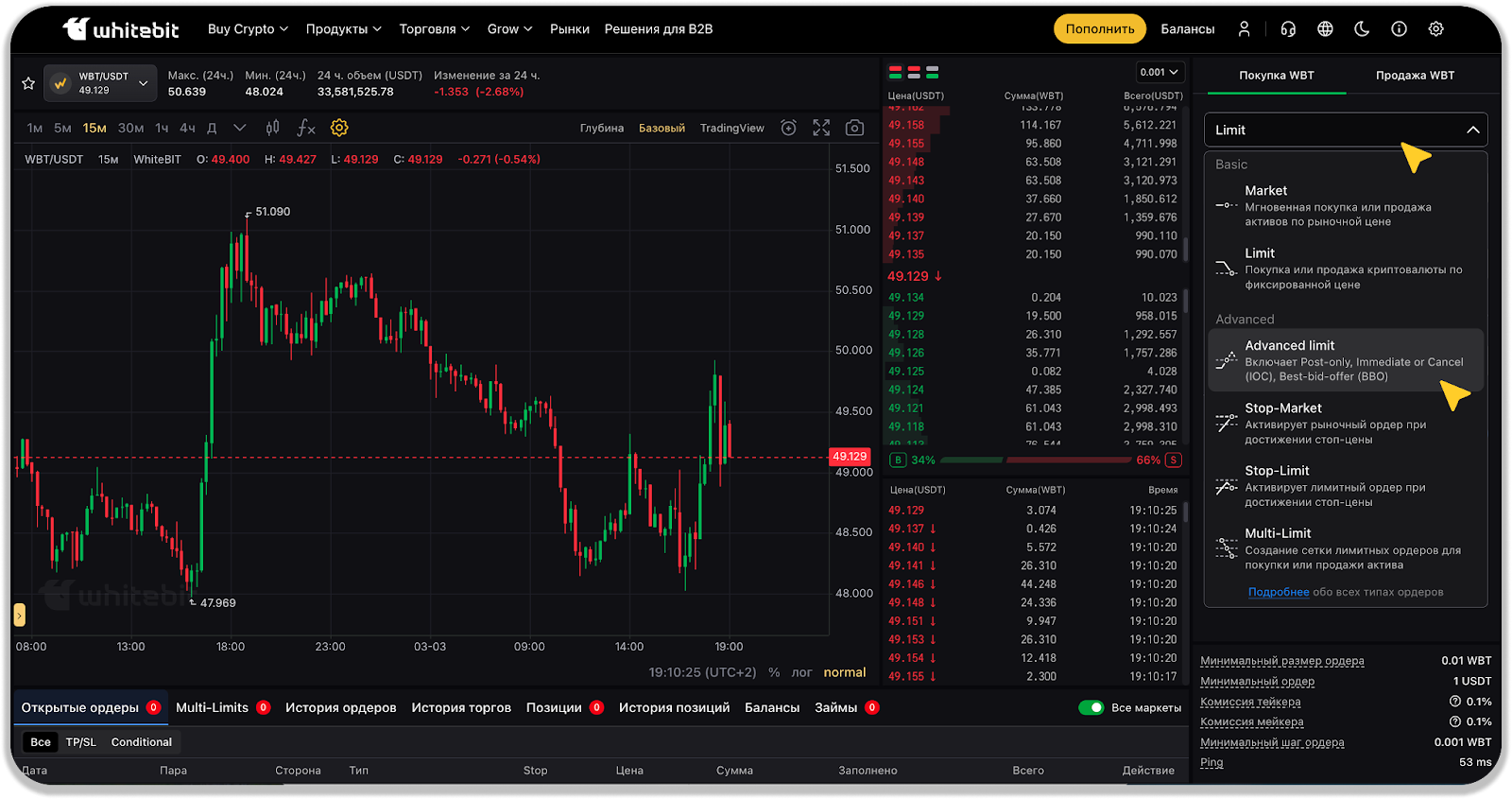Open chart settings gear icon
The image size is (1512, 799).
(x=339, y=128)
